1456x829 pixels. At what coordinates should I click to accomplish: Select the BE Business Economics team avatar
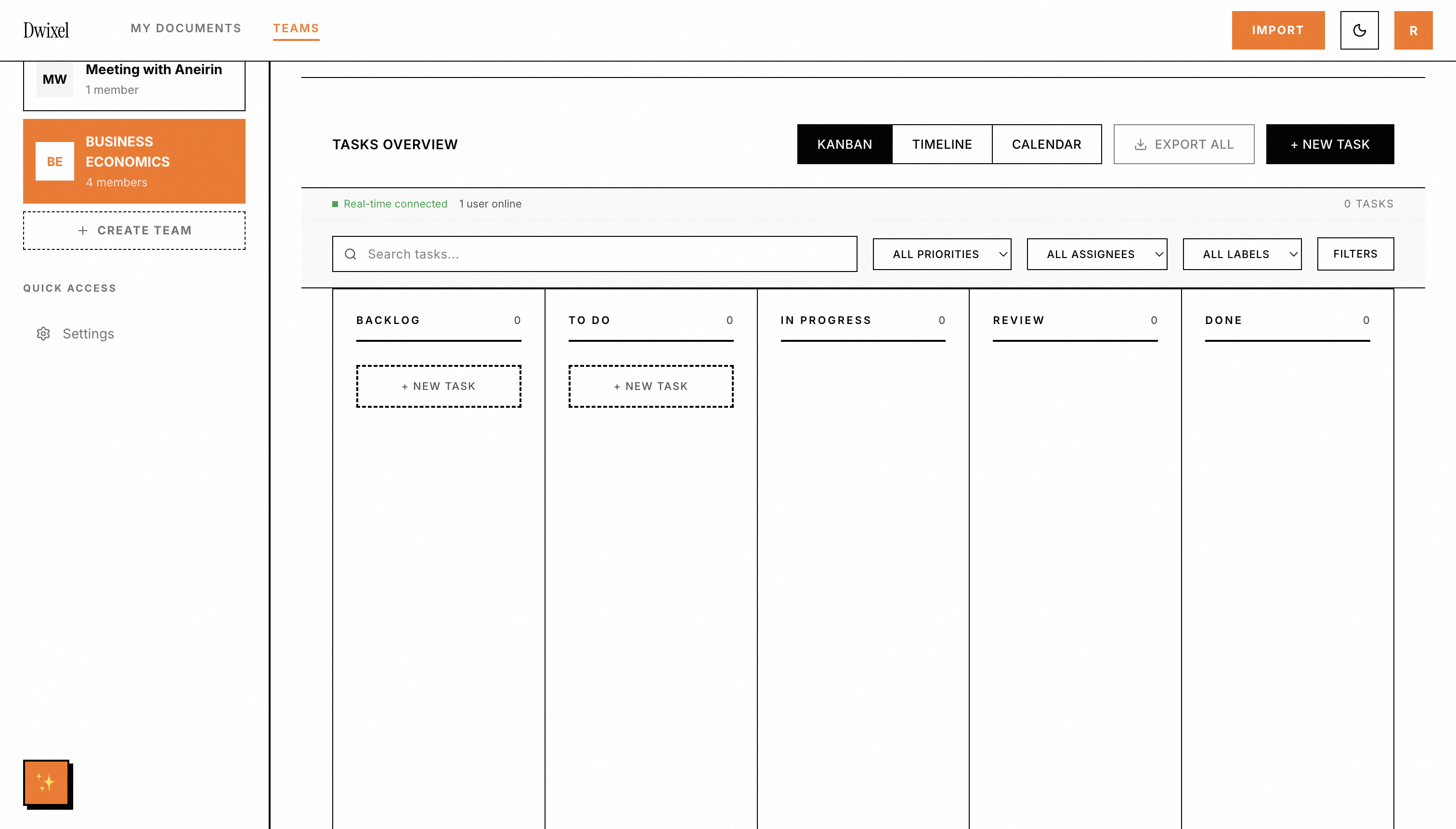coord(54,161)
